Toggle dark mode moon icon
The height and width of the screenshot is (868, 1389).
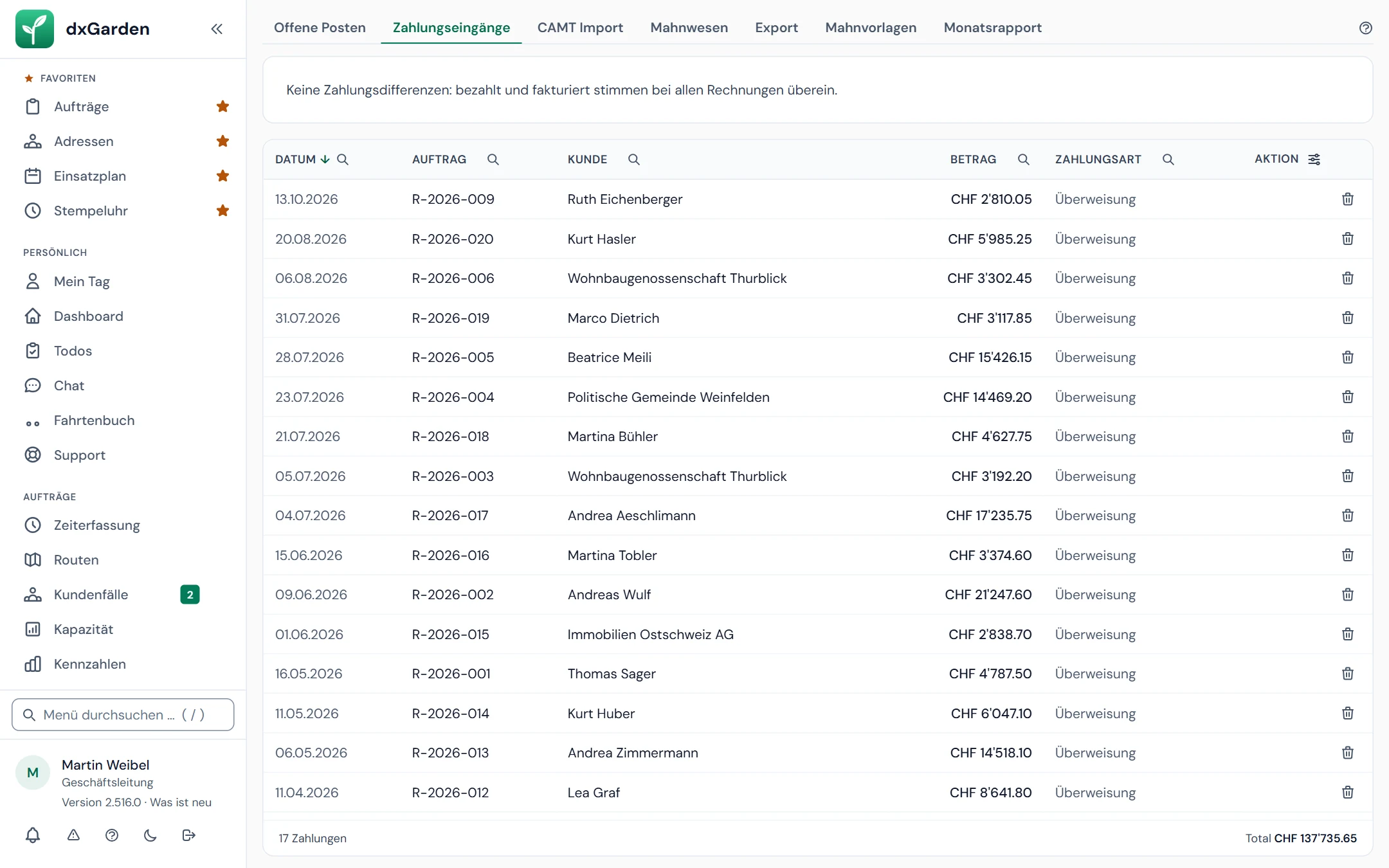click(150, 835)
